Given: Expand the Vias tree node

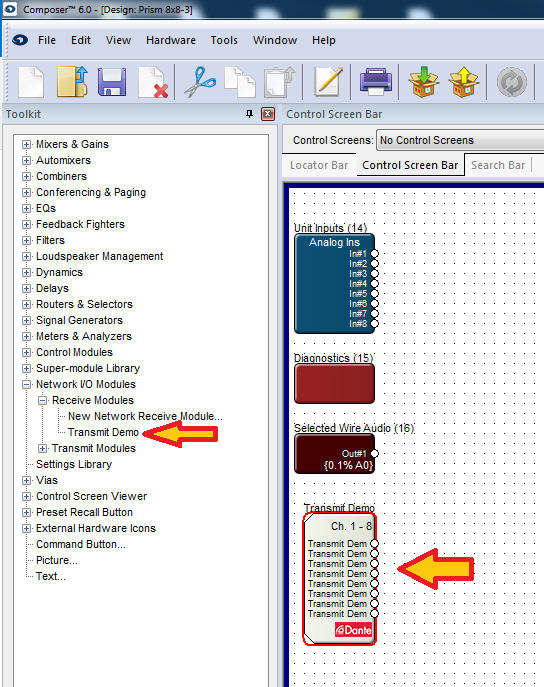Looking at the screenshot, I should coord(27,480).
